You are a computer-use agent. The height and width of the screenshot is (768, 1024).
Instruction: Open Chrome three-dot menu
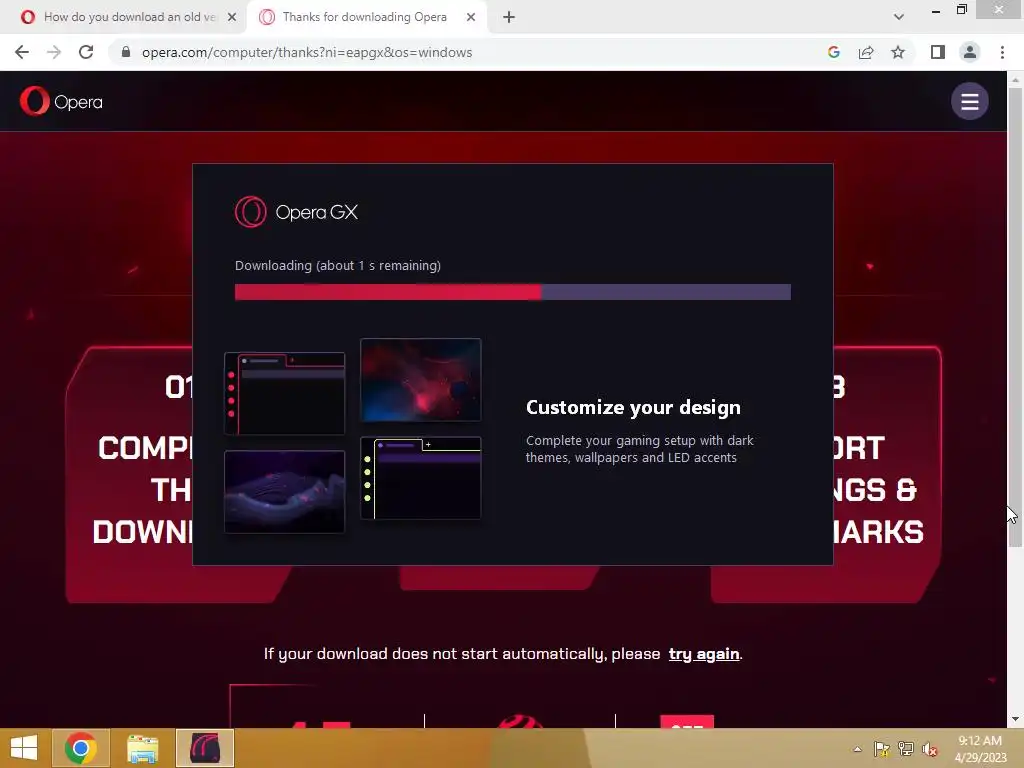[x=1002, y=52]
